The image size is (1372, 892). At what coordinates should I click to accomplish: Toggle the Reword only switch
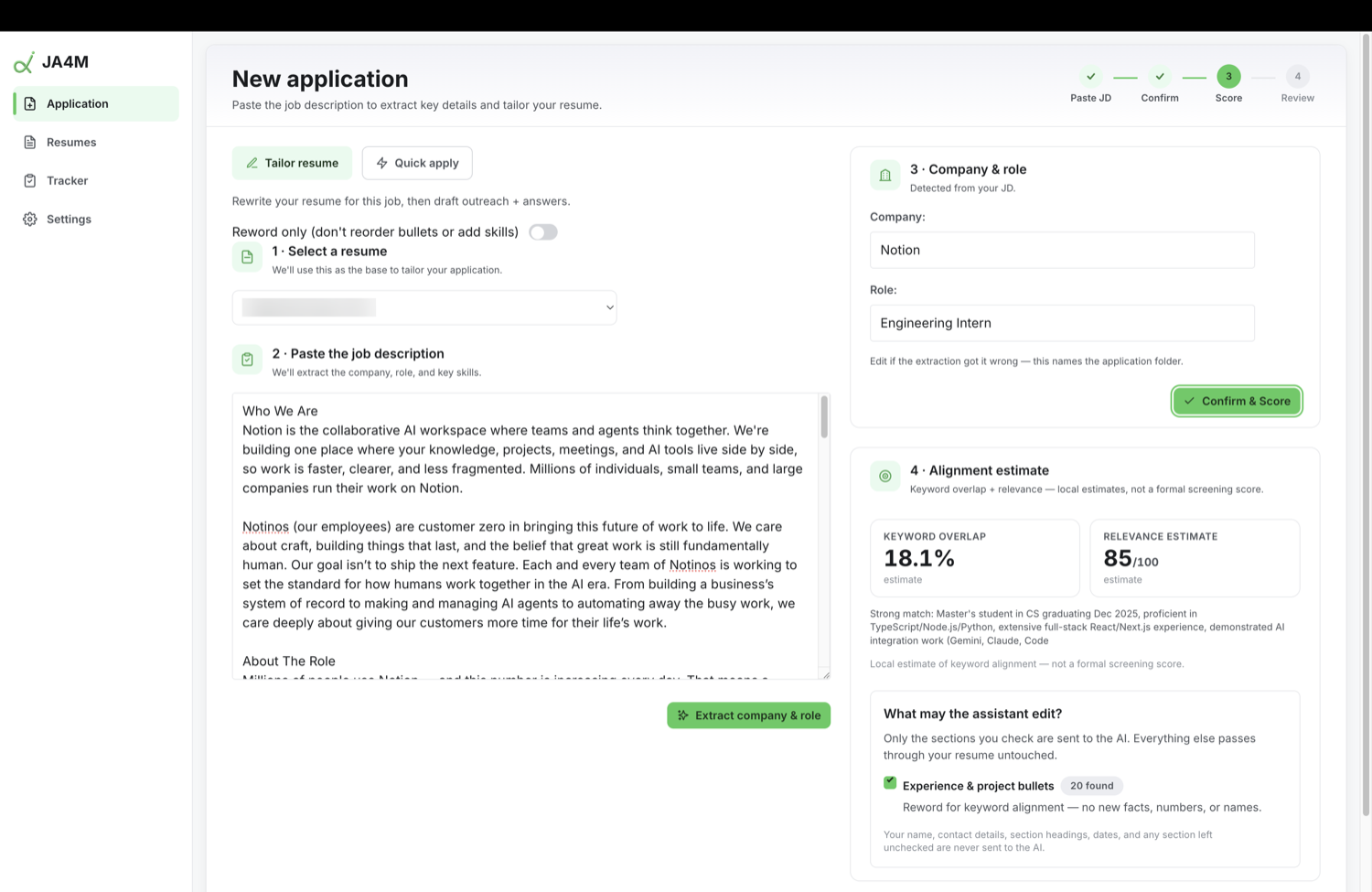(x=543, y=231)
